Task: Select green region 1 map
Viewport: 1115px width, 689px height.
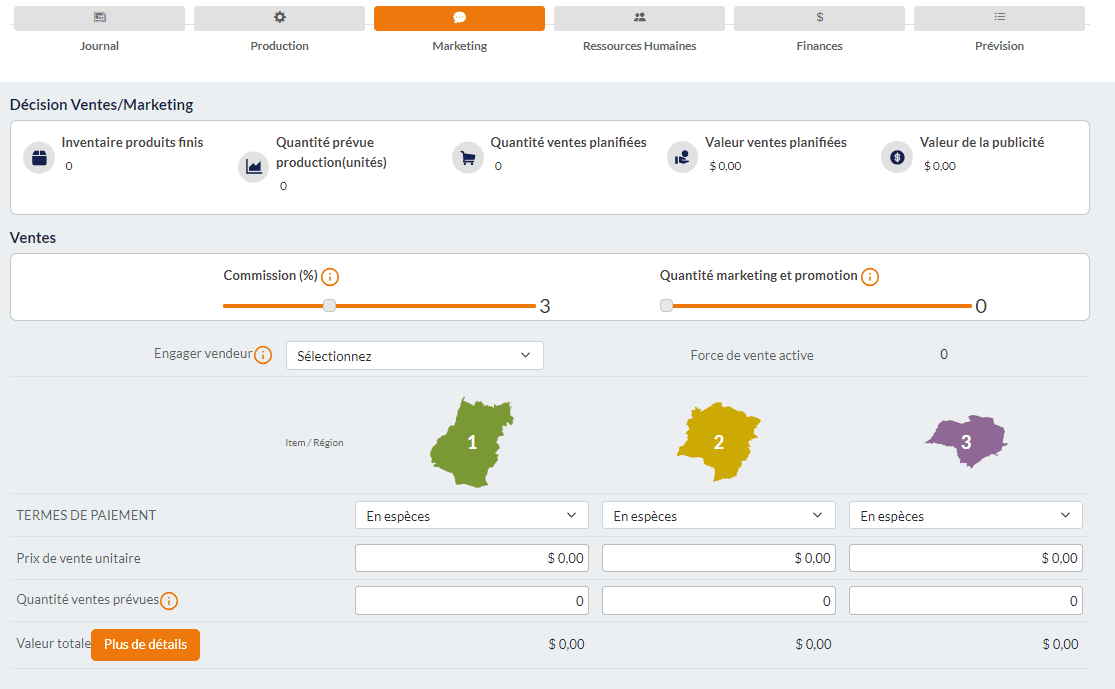Action: [471, 442]
